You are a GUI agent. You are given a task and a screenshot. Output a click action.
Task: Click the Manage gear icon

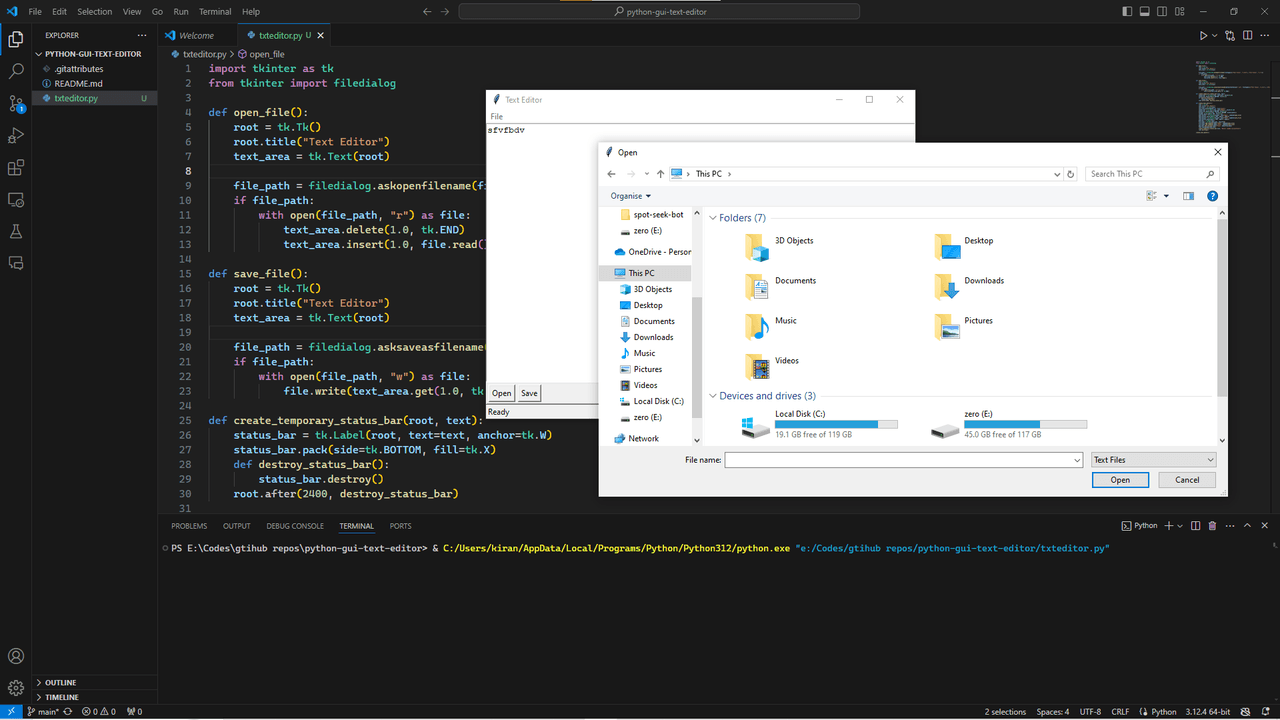point(16,688)
